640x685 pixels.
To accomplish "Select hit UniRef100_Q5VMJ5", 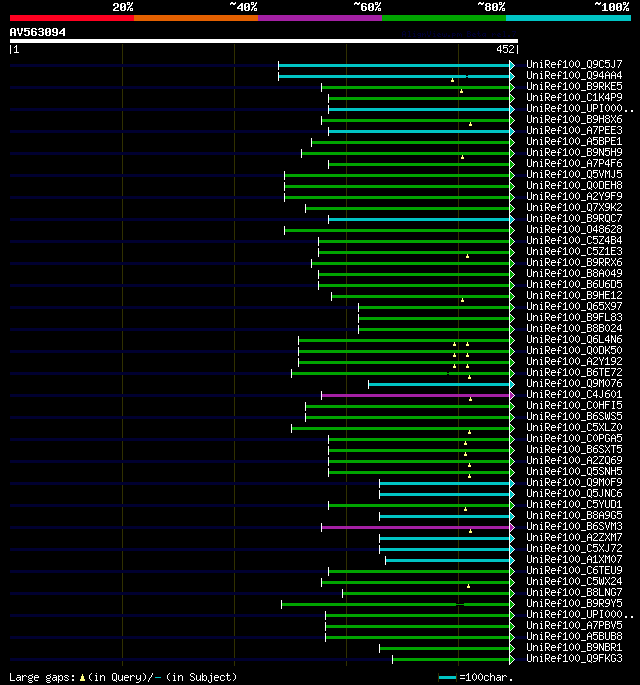I will click(x=574, y=174).
